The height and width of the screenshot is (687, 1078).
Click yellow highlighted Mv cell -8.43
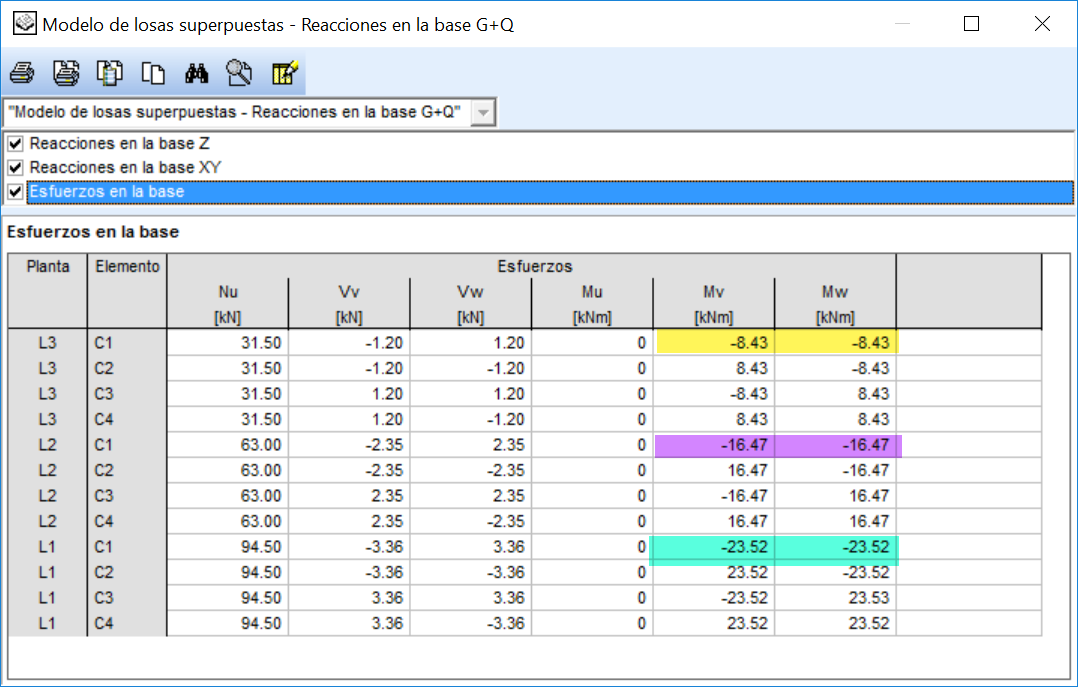pos(714,342)
